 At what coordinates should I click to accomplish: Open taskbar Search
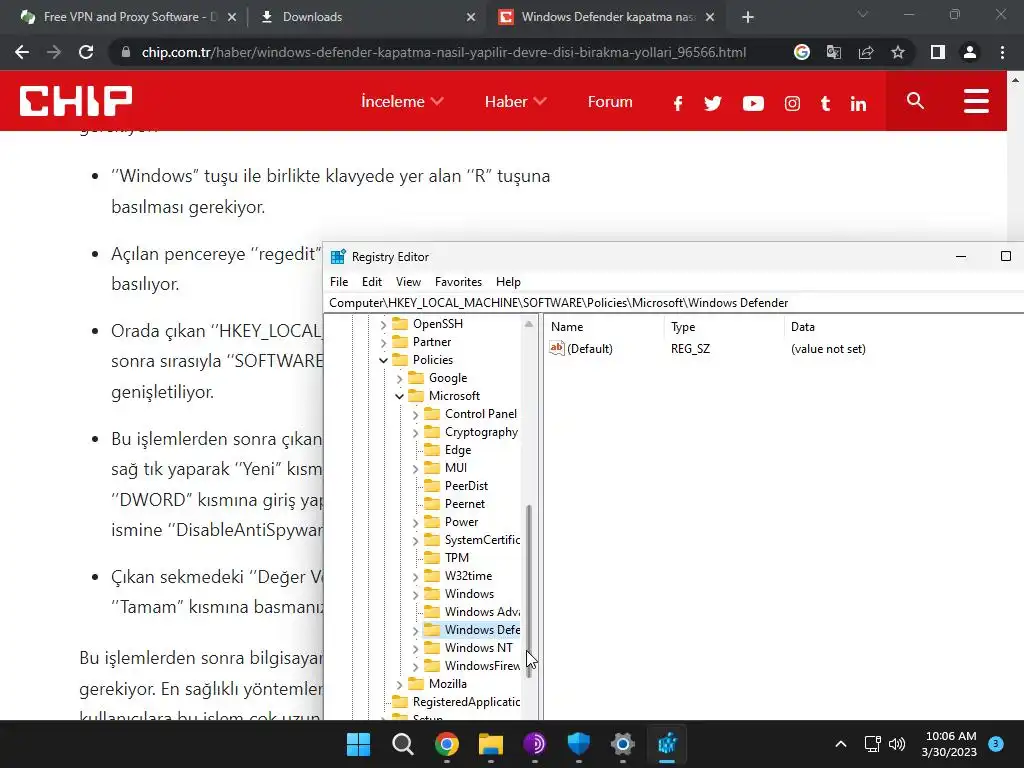click(x=402, y=744)
